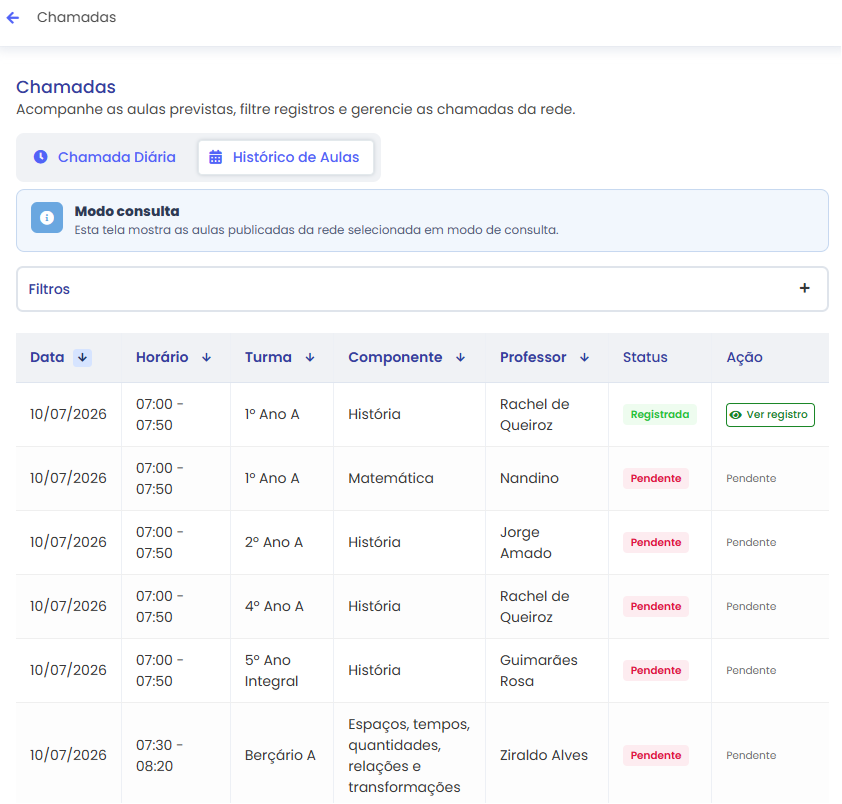Viewport: 842px width, 804px height.
Task: View the record with Ver registro button
Action: [770, 415]
